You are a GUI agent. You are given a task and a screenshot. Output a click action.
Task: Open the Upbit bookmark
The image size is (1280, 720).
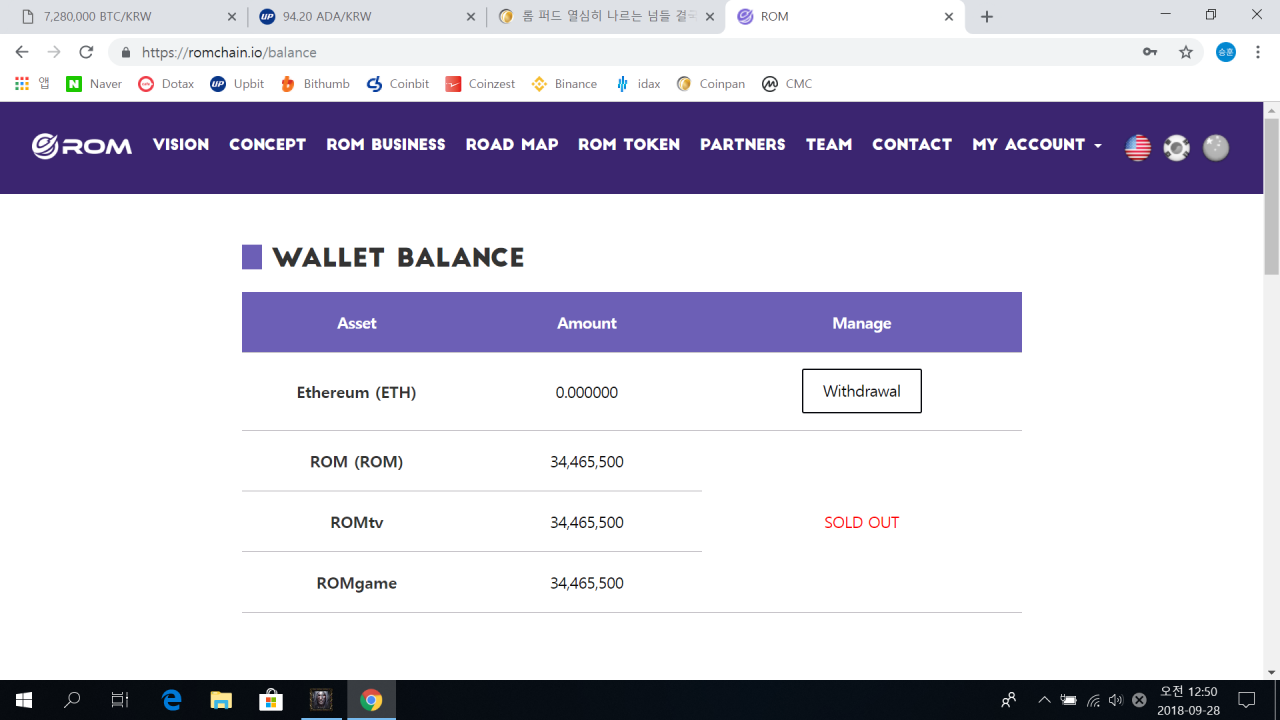(237, 84)
